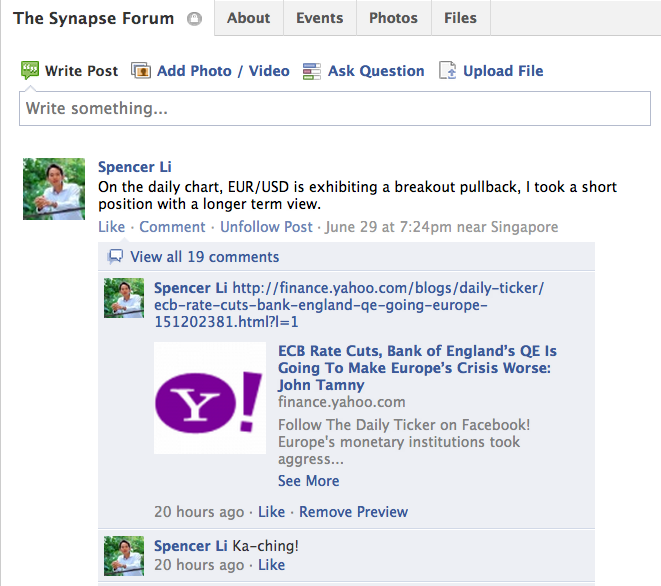Like the Ka-ching! comment
This screenshot has height=586, width=661.
pyautogui.click(x=271, y=565)
